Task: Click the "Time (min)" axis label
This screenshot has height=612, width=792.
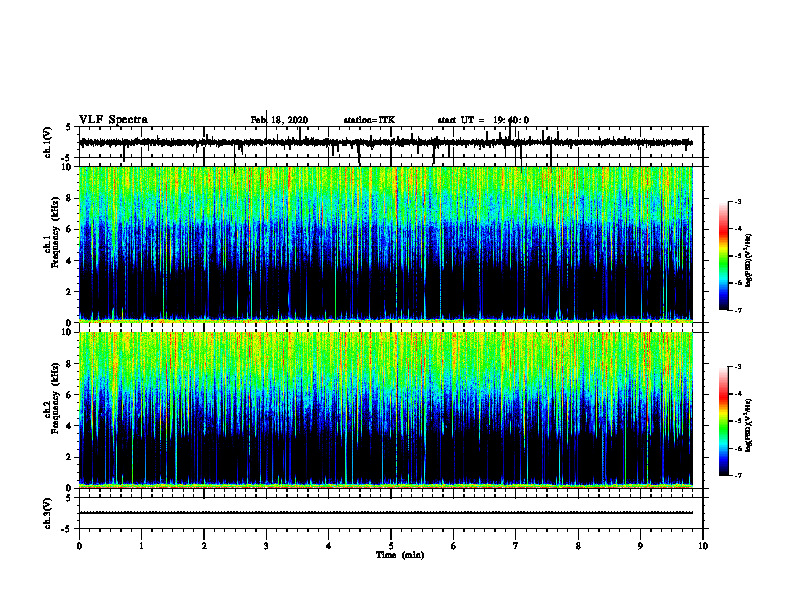Action: tap(400, 555)
